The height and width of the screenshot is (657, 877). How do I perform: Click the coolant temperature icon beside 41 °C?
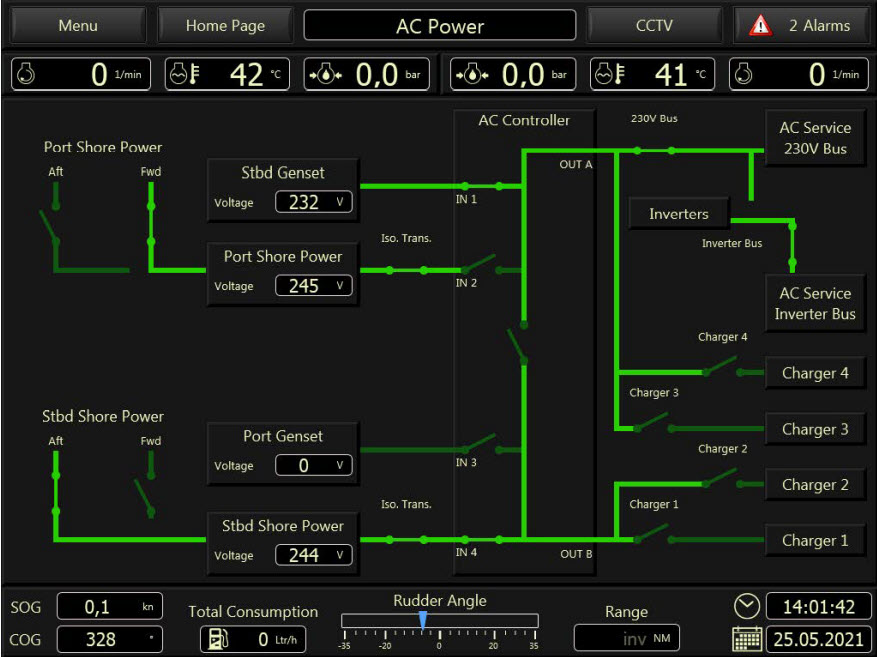(x=605, y=74)
